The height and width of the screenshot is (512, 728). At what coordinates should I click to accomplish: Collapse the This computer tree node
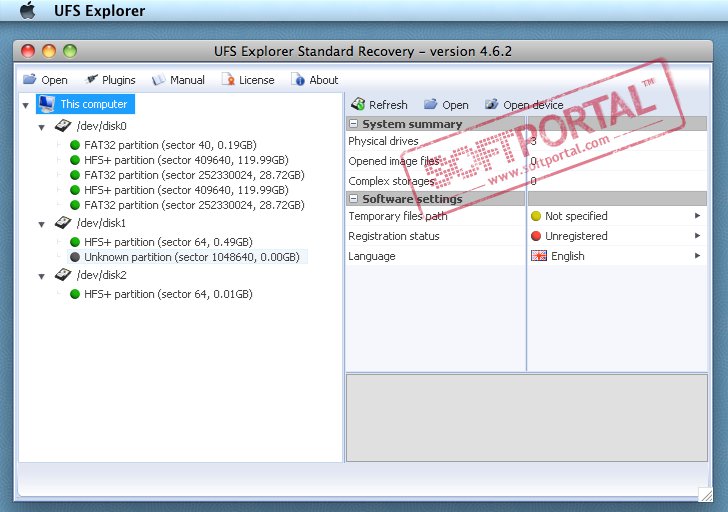tap(26, 105)
